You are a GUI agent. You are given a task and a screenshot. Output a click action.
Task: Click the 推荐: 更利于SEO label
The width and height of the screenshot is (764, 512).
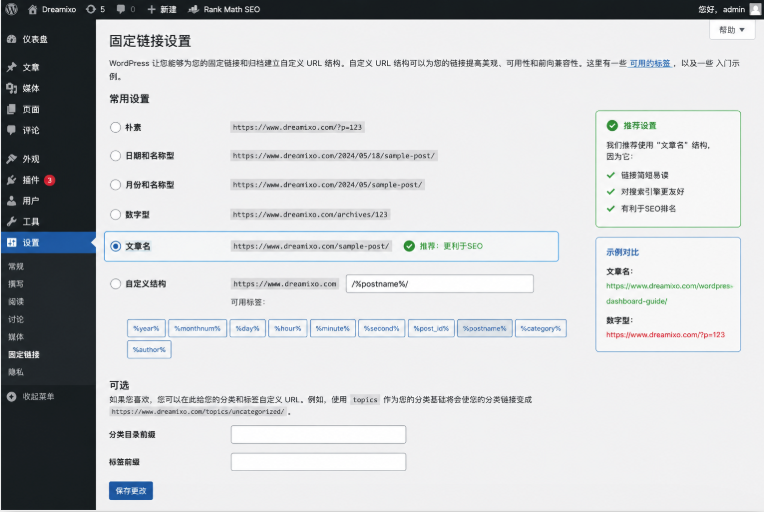click(x=451, y=246)
